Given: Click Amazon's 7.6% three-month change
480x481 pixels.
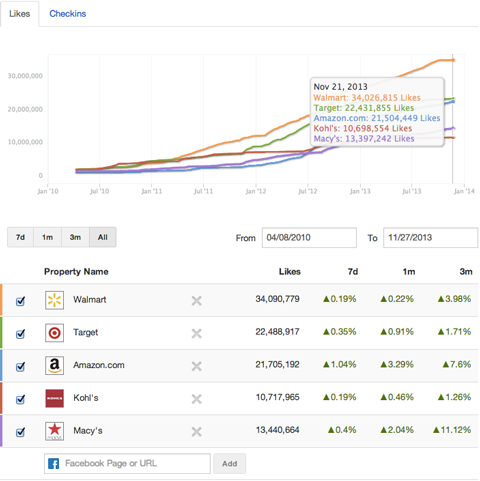Looking at the screenshot, I should [x=457, y=364].
